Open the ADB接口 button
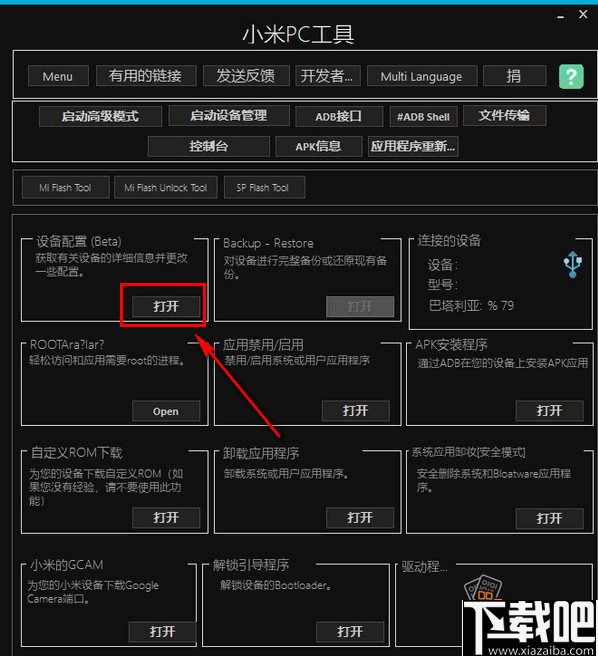 (339, 116)
